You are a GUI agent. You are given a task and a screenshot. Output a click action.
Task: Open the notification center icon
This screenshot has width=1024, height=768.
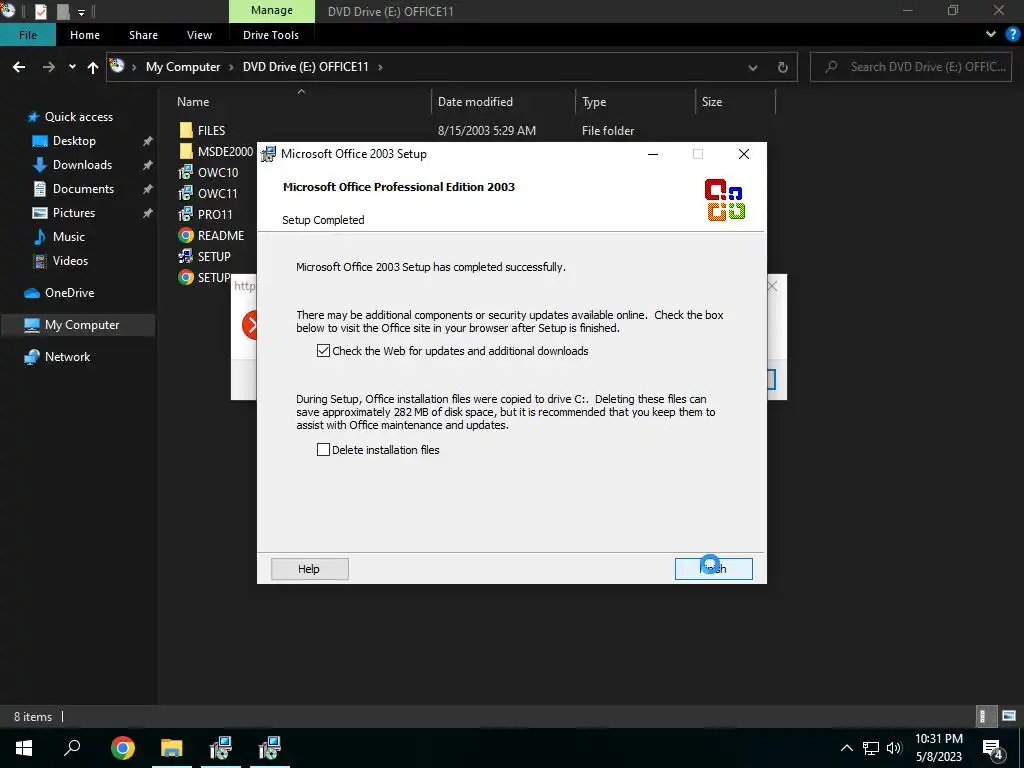(x=993, y=749)
